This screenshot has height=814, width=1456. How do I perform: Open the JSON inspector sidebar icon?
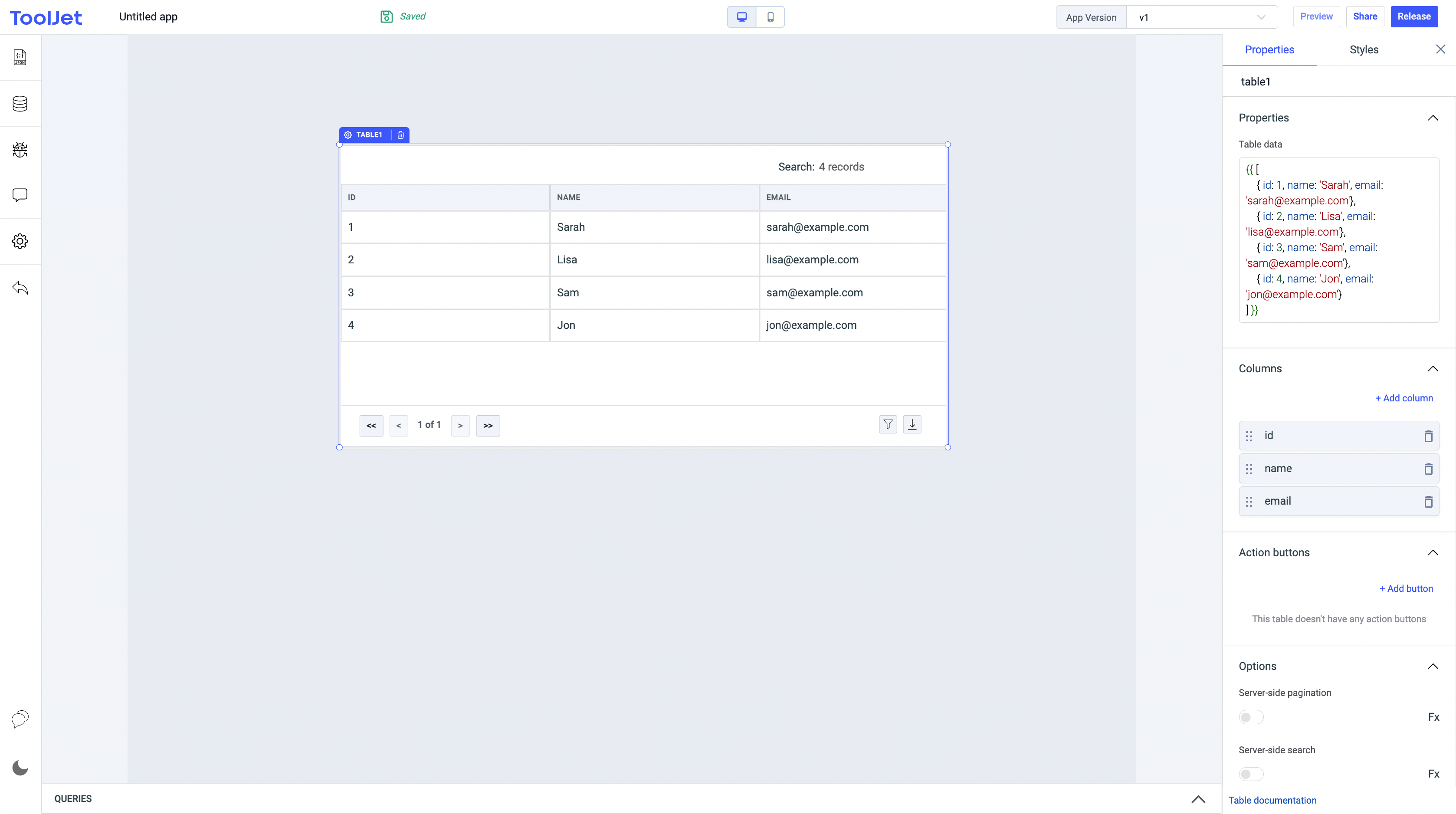pyautogui.click(x=20, y=57)
